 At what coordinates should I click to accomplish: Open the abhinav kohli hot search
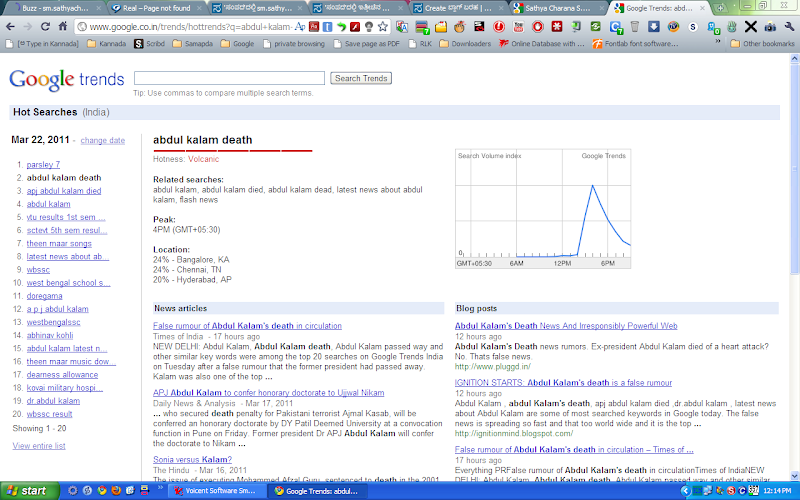(50, 335)
